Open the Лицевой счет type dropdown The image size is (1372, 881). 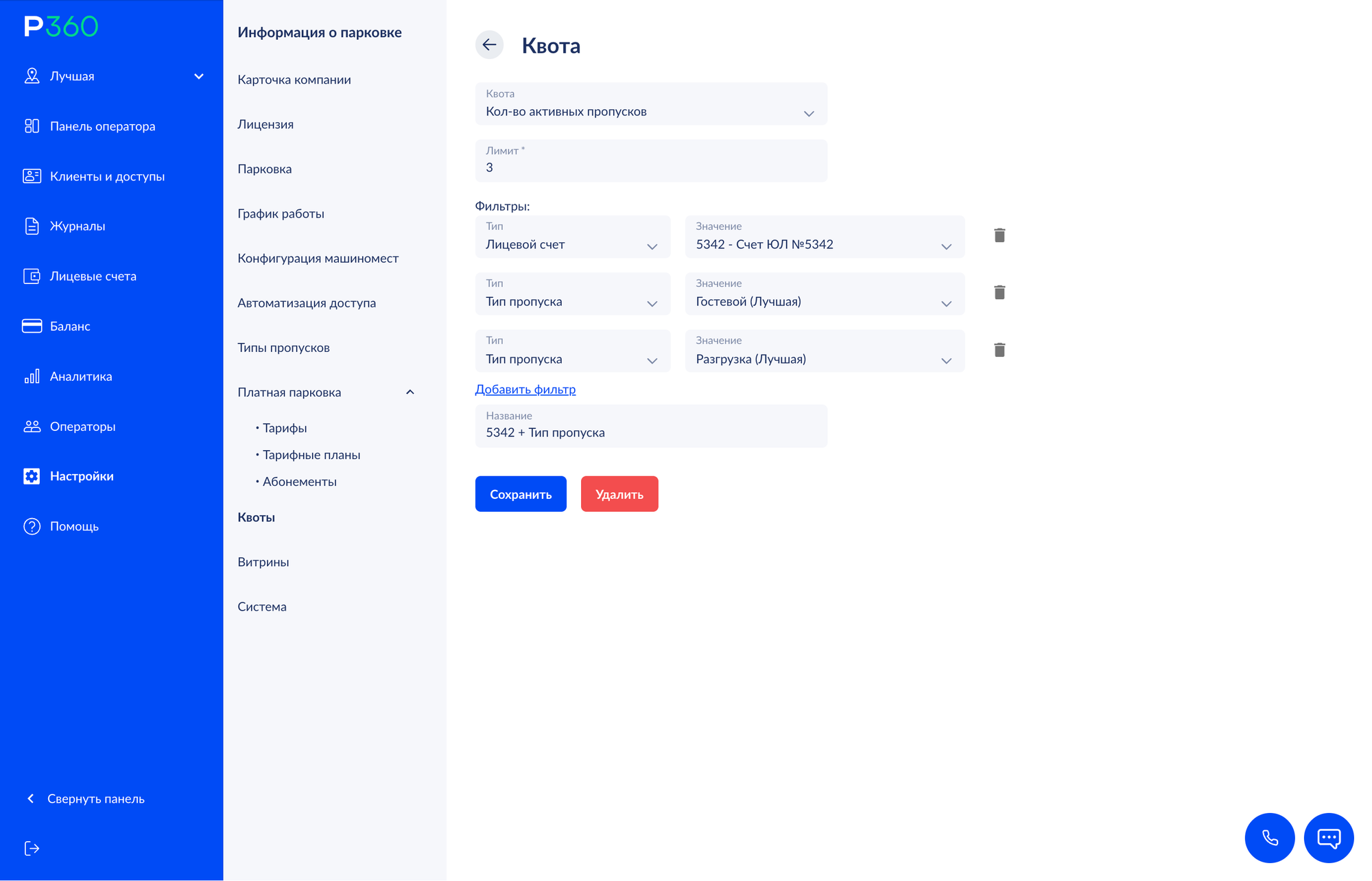(x=573, y=237)
